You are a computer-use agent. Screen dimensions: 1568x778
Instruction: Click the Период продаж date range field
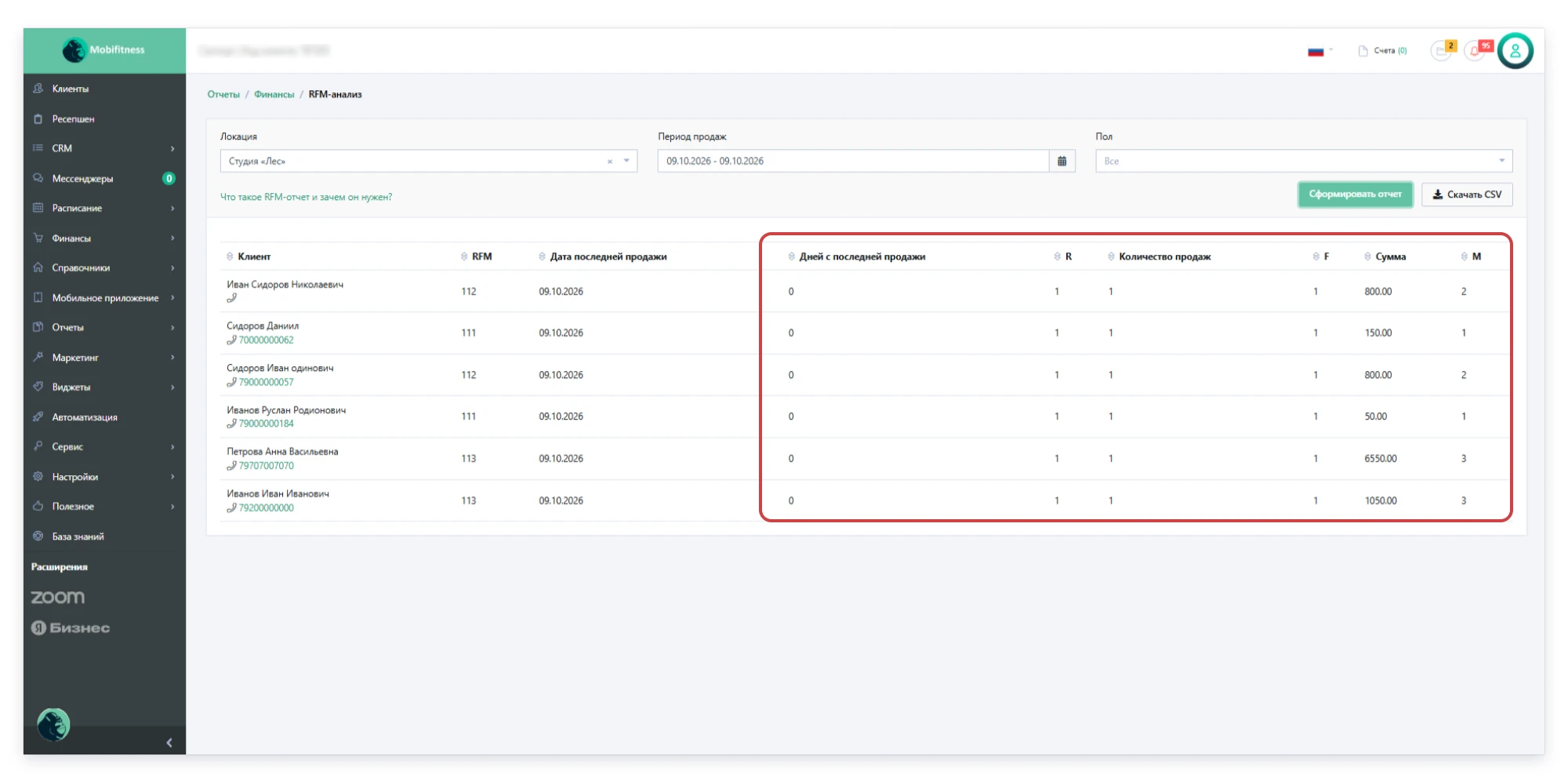pos(853,161)
